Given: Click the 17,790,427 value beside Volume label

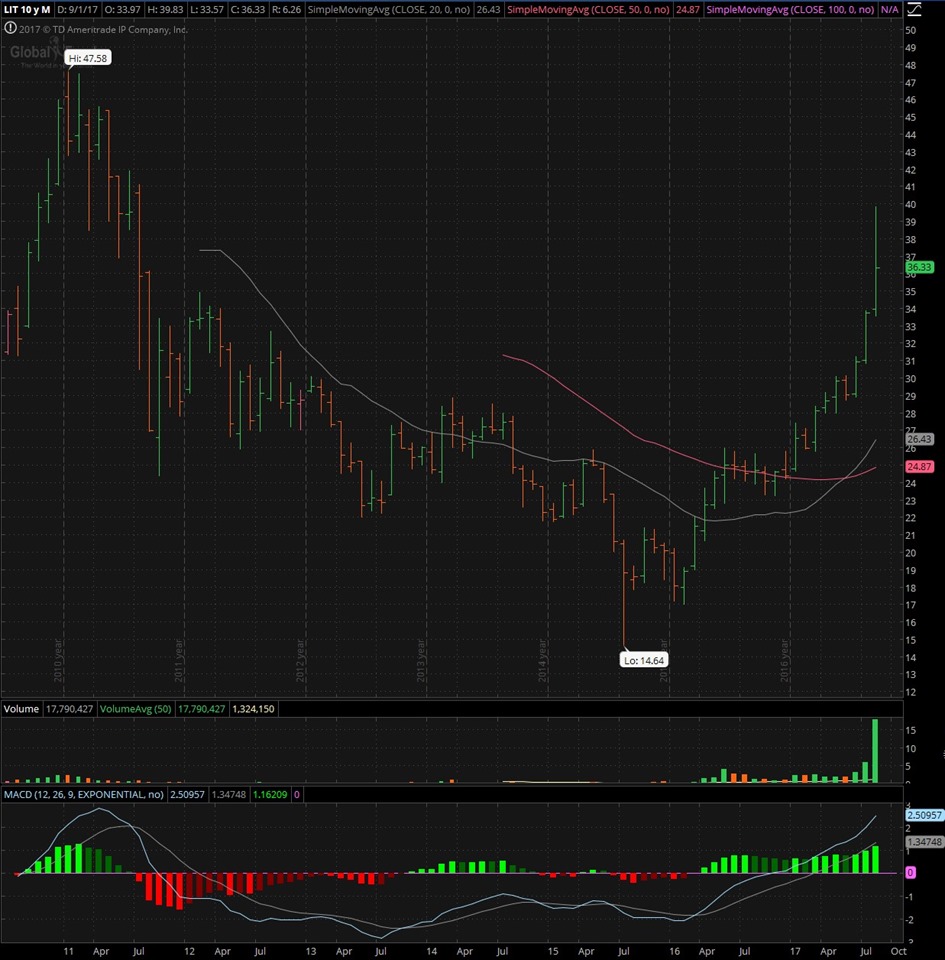Looking at the screenshot, I should point(69,708).
